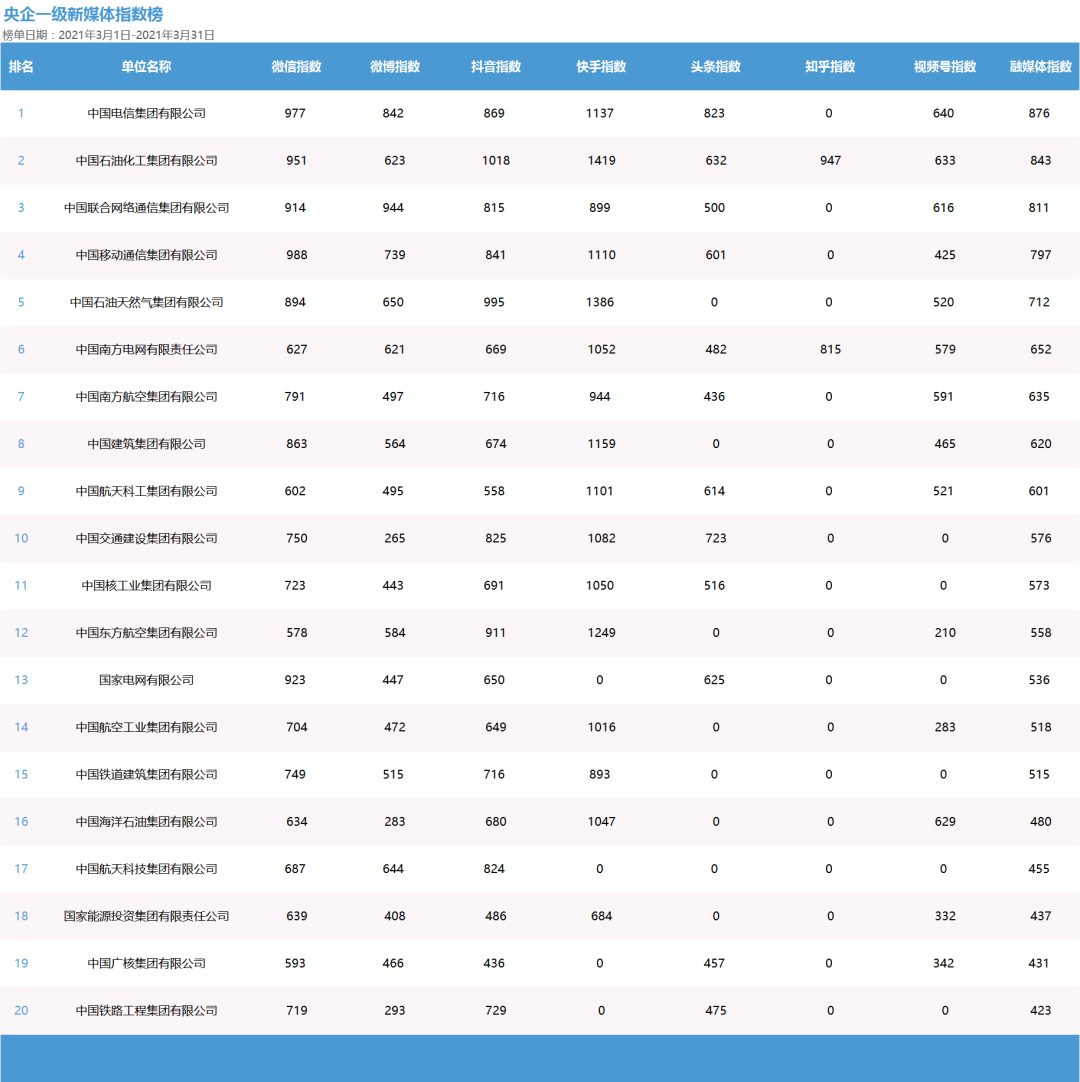Select 国家电网有限公司 row name
The width and height of the screenshot is (1080, 1082).
tap(146, 680)
